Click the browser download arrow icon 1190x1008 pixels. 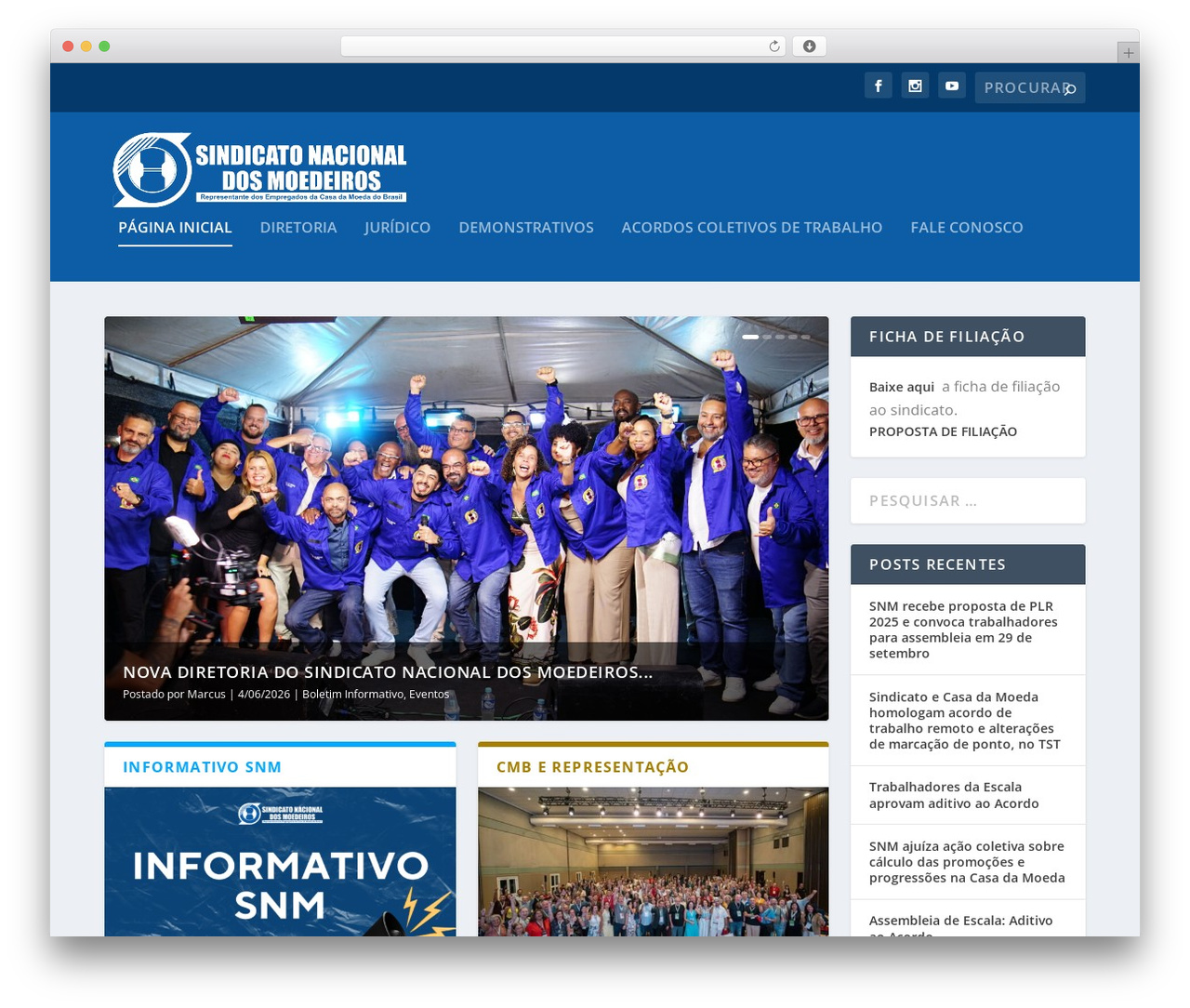click(x=809, y=46)
